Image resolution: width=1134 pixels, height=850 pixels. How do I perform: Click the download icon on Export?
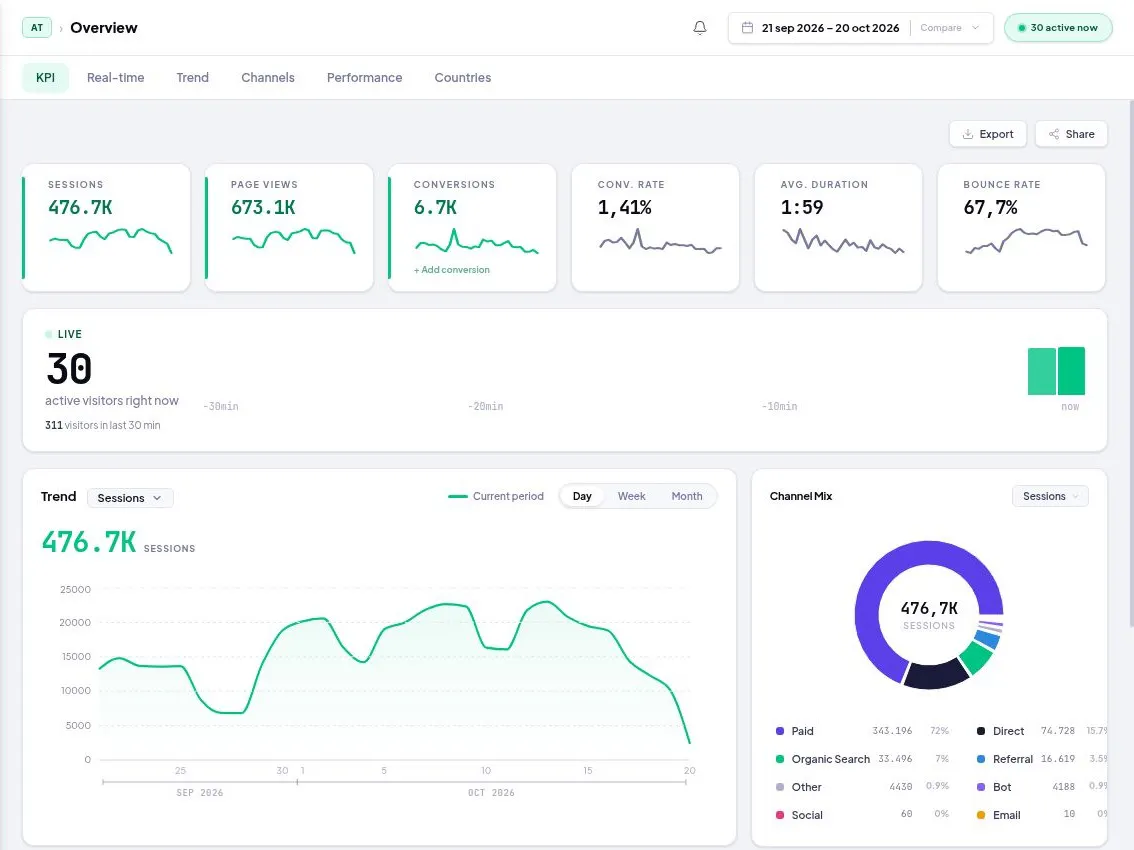(x=968, y=134)
